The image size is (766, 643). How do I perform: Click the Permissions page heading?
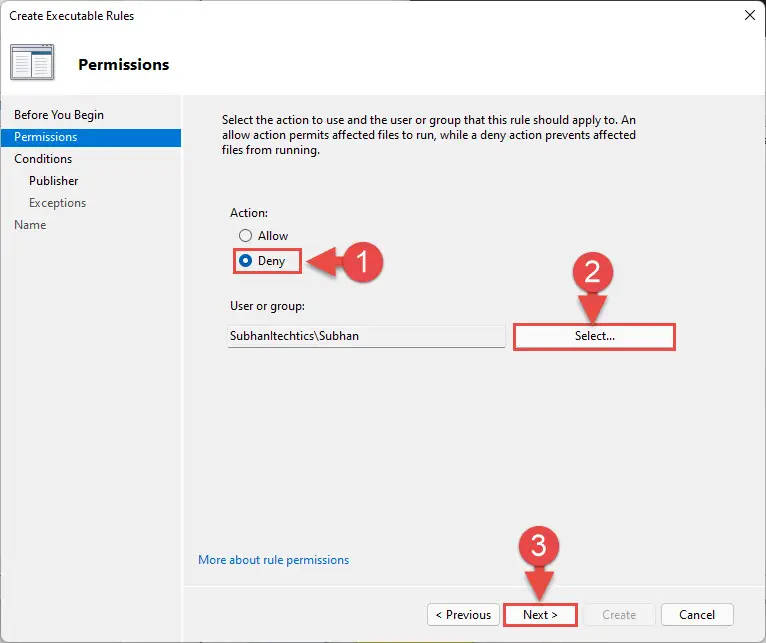click(x=124, y=64)
